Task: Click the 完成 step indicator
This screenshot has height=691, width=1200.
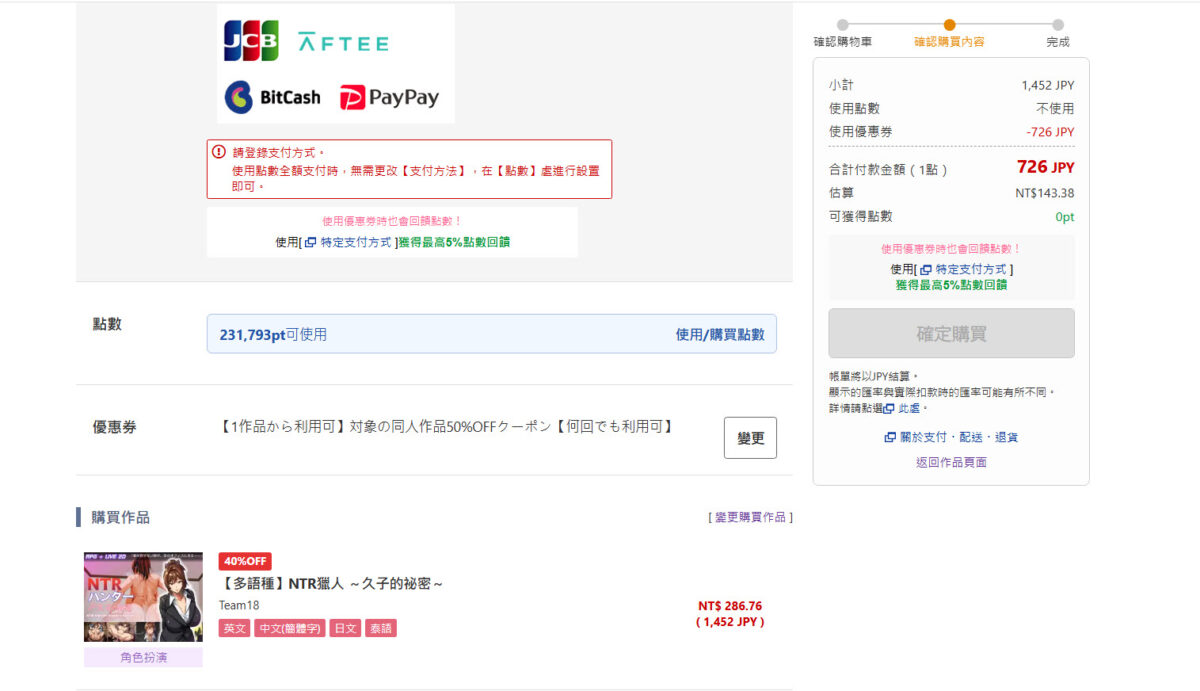Action: click(x=1058, y=34)
